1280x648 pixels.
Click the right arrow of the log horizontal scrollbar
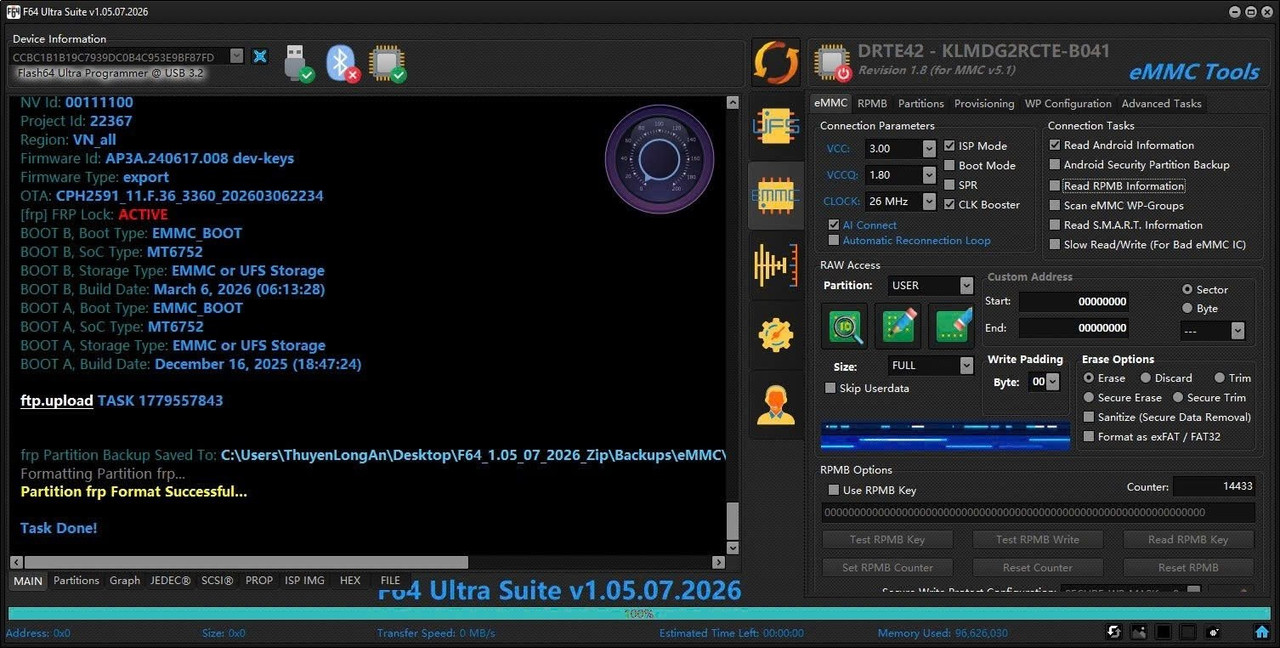click(x=718, y=563)
